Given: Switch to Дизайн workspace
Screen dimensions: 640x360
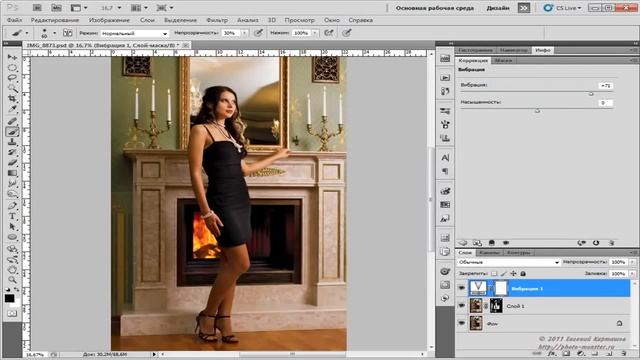Looking at the screenshot, I should 498,8.
